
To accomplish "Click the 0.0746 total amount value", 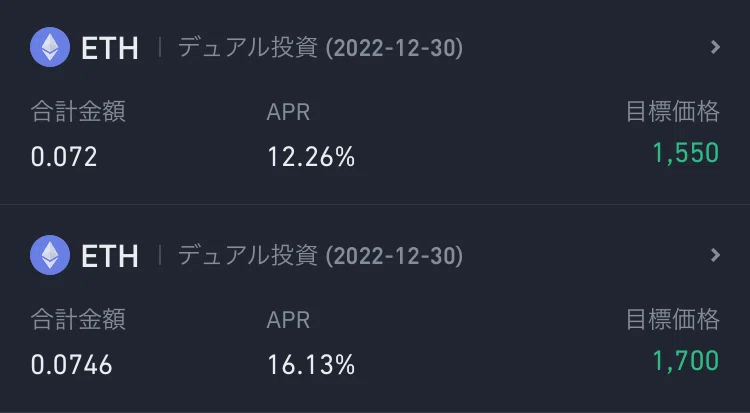I will tap(72, 365).
